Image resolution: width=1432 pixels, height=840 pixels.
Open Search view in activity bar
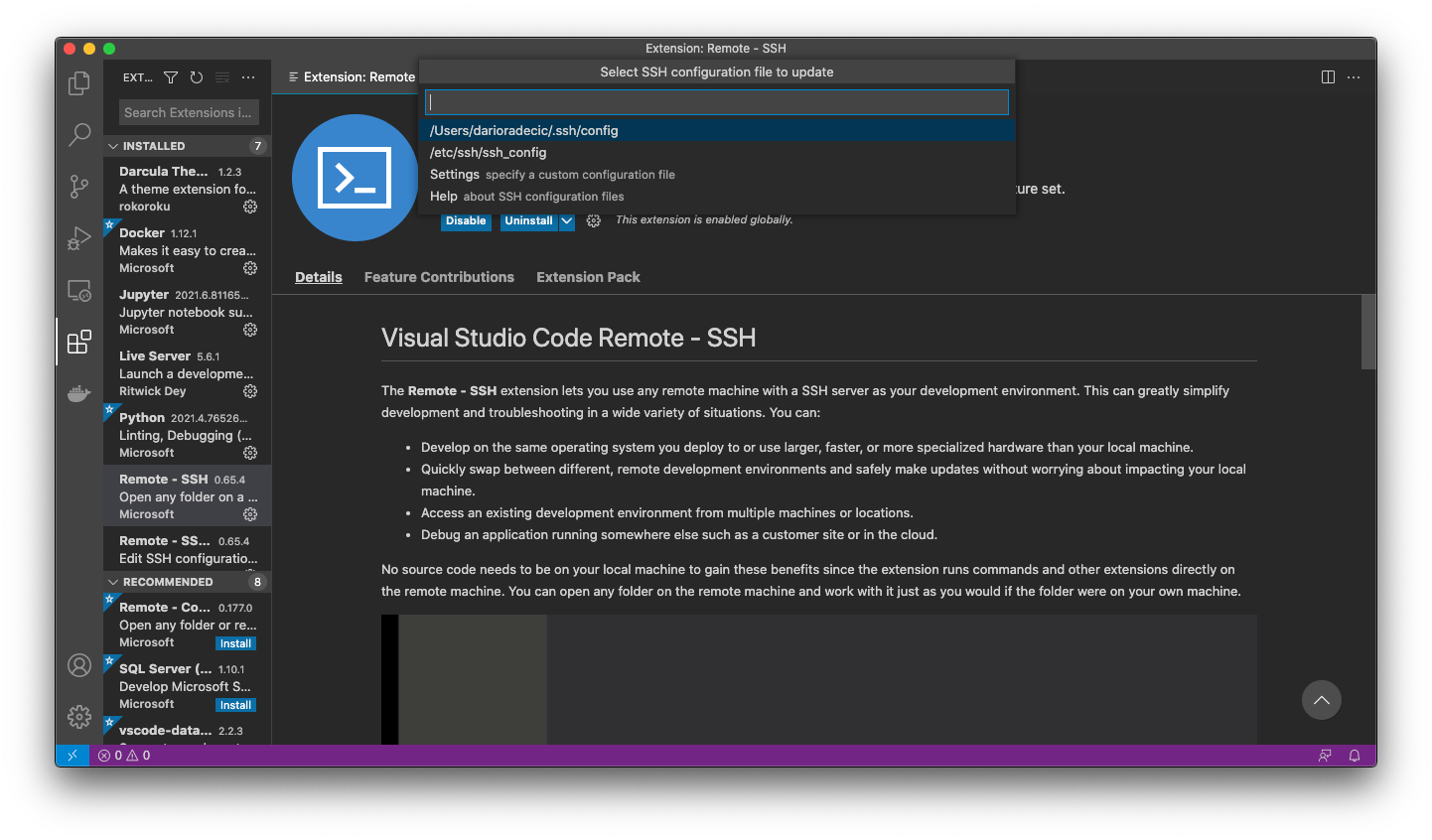coord(79,134)
